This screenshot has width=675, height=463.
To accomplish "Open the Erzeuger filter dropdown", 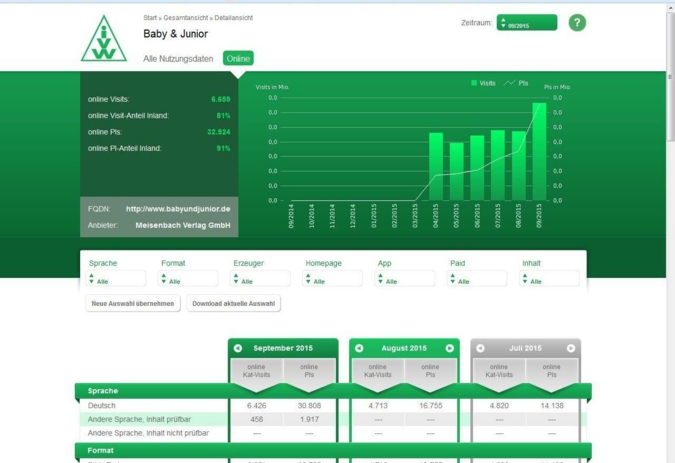I will click(x=261, y=279).
